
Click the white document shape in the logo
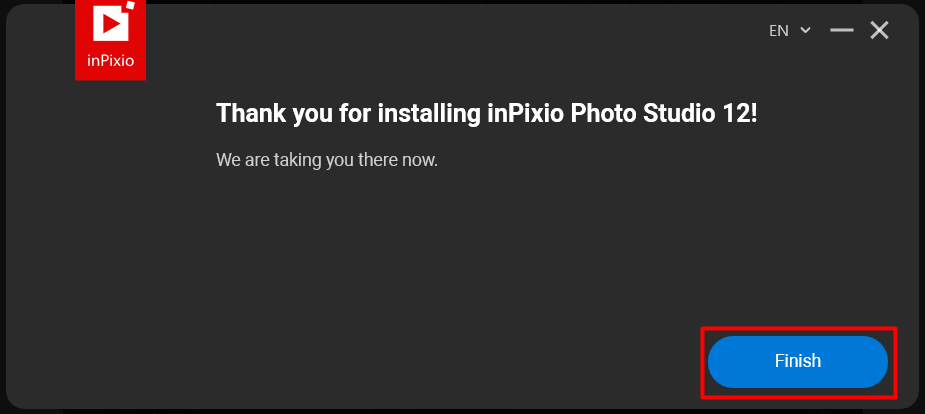pyautogui.click(x=111, y=23)
